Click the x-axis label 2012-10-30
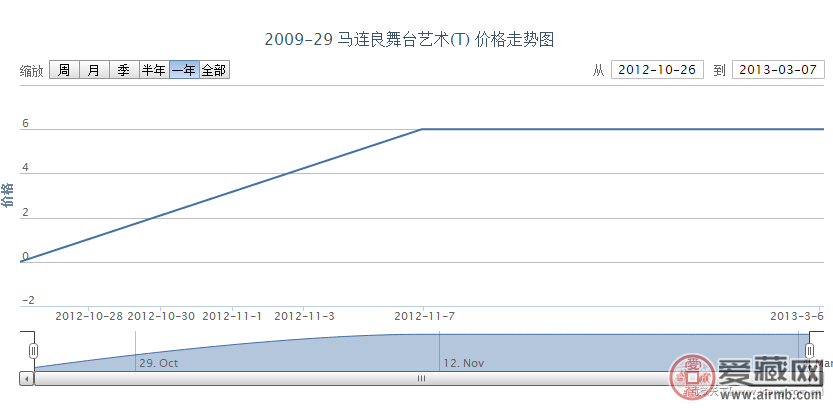The width and height of the screenshot is (833, 408). coord(162,316)
